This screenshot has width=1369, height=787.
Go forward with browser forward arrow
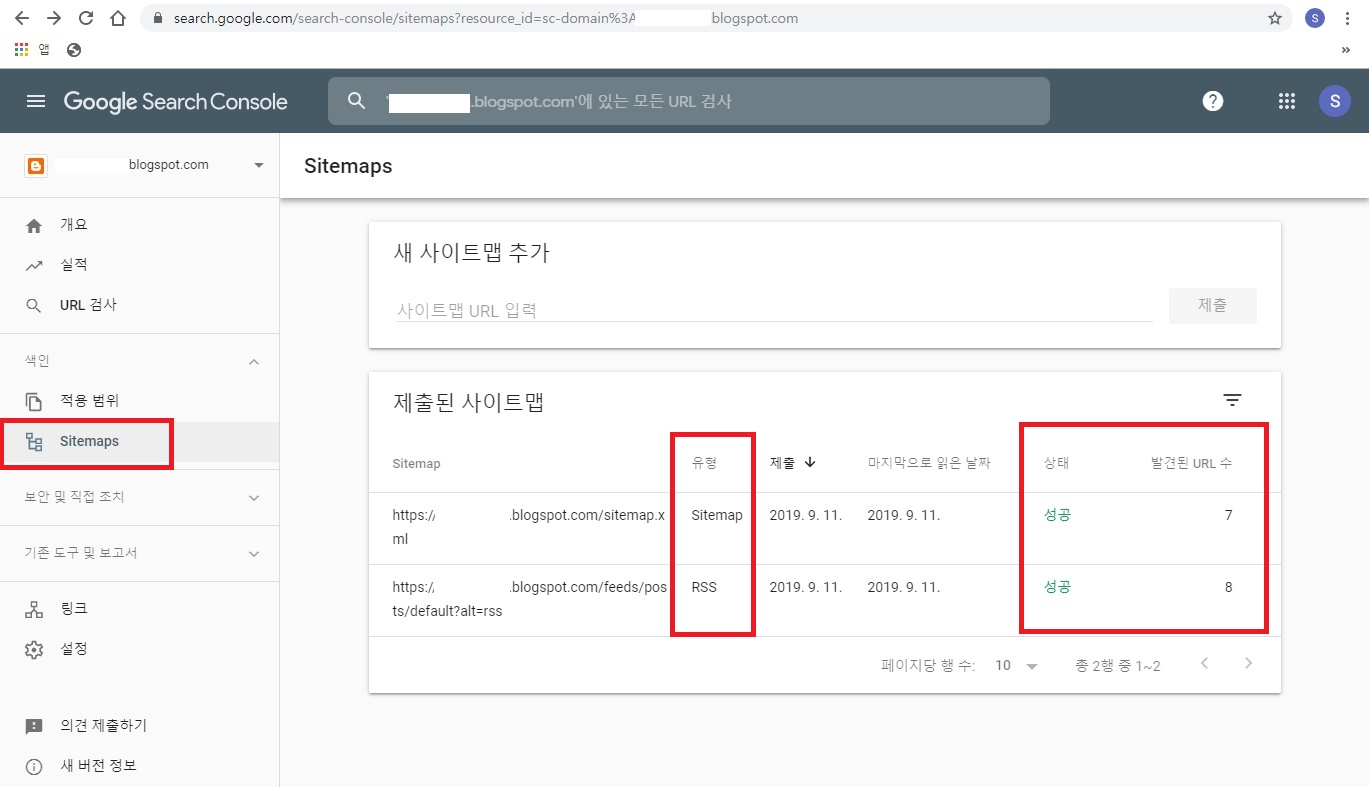54,18
